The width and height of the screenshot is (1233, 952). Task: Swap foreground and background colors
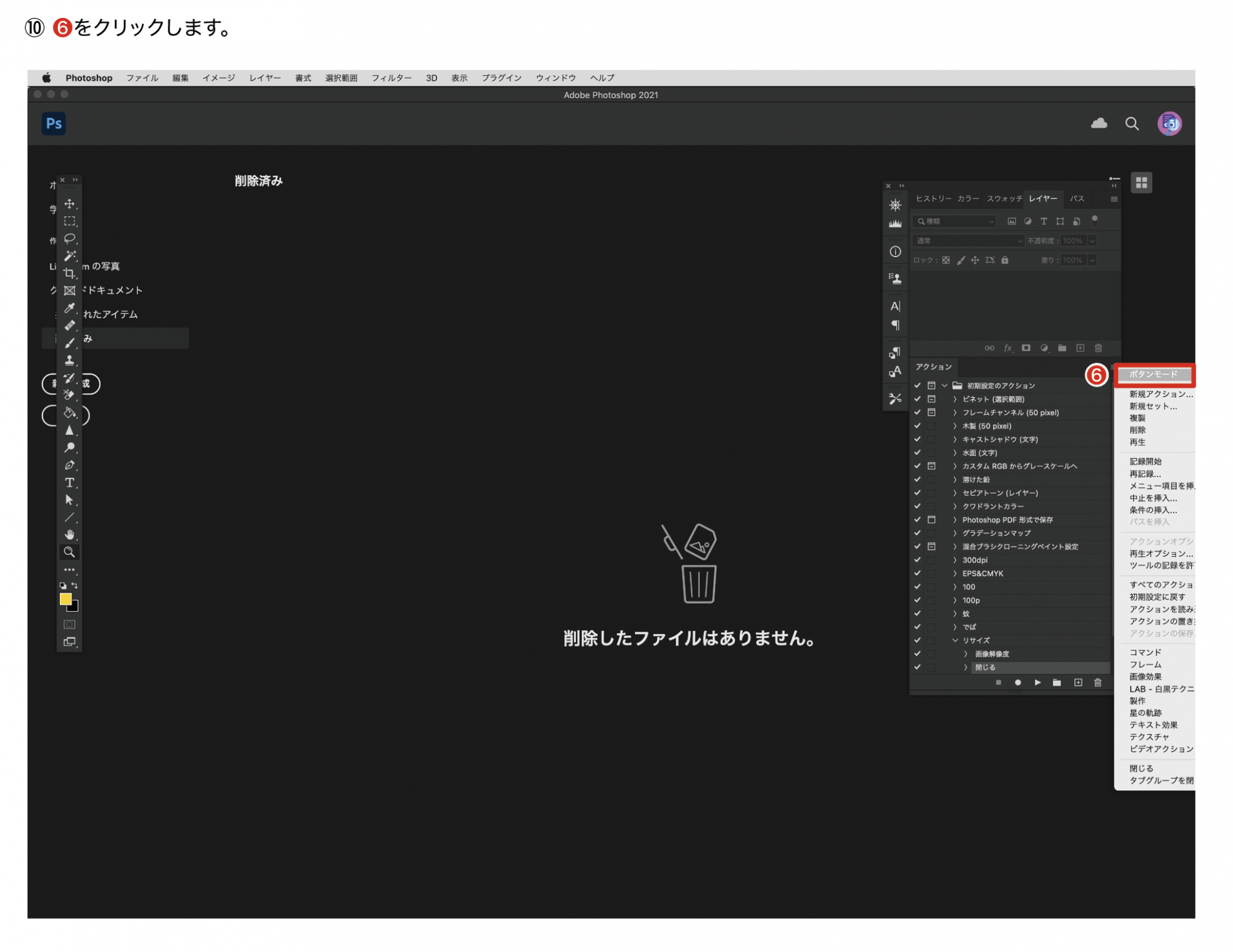coord(75,585)
